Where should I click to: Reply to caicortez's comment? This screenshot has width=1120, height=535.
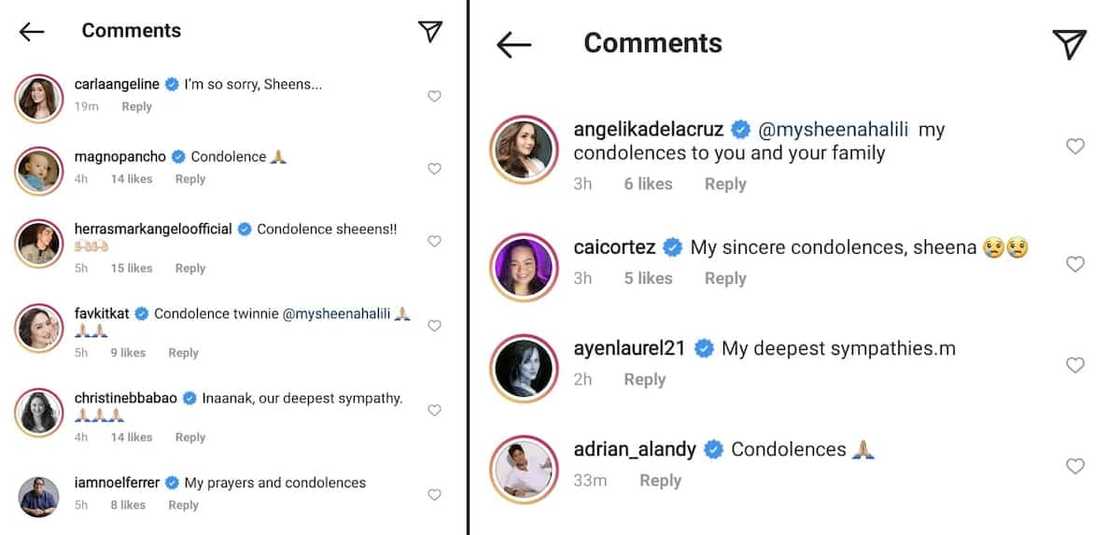725,279
